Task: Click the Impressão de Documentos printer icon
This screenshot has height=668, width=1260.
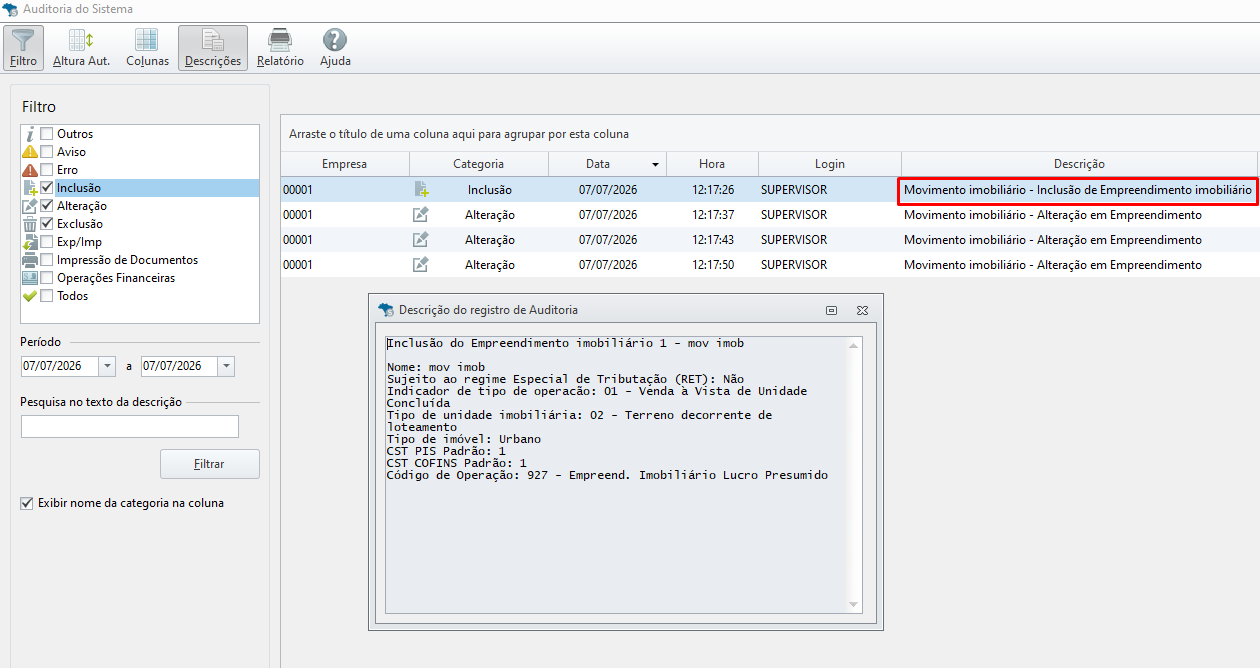Action: (x=30, y=260)
